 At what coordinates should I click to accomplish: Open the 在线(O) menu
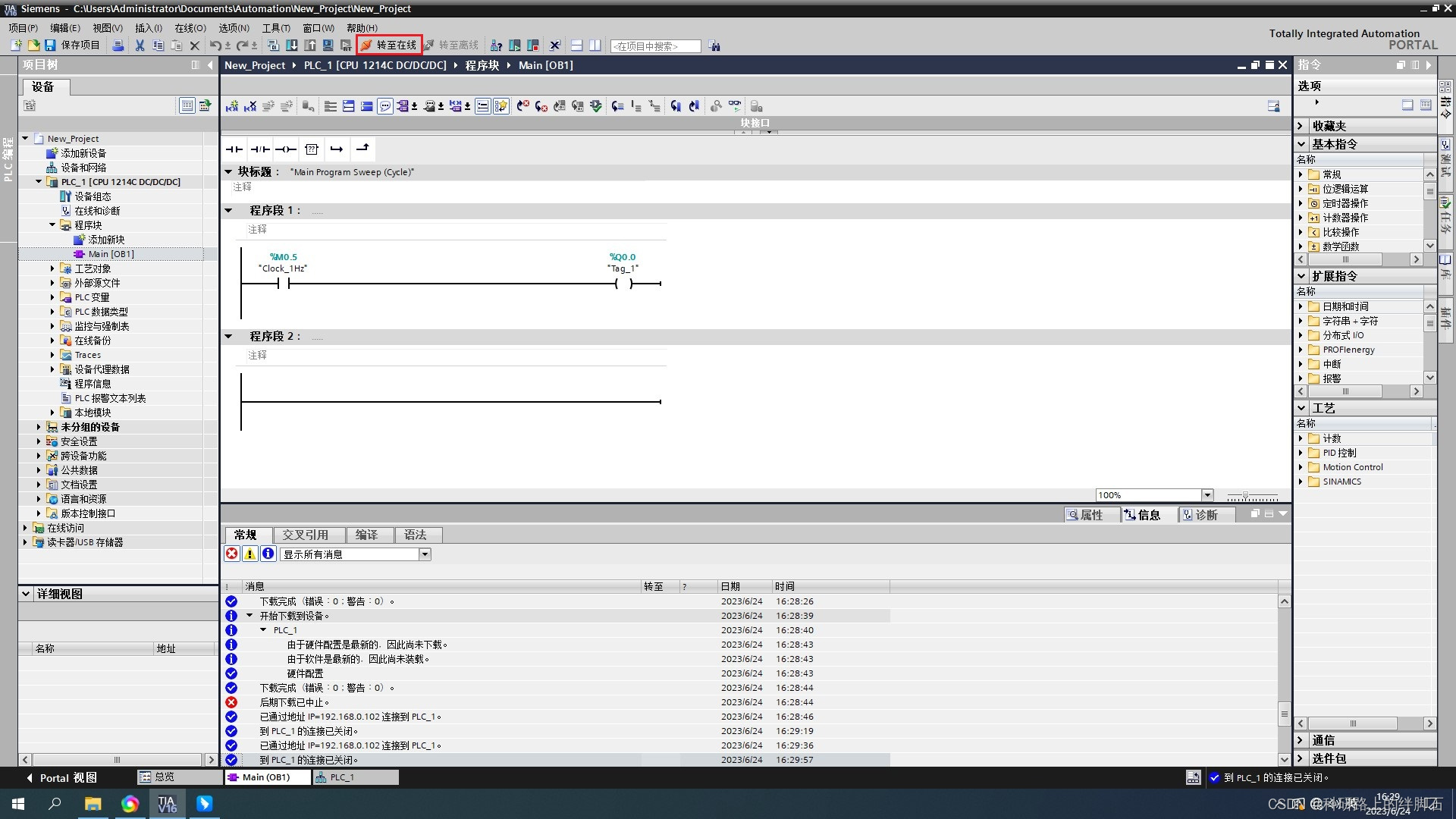click(x=190, y=28)
